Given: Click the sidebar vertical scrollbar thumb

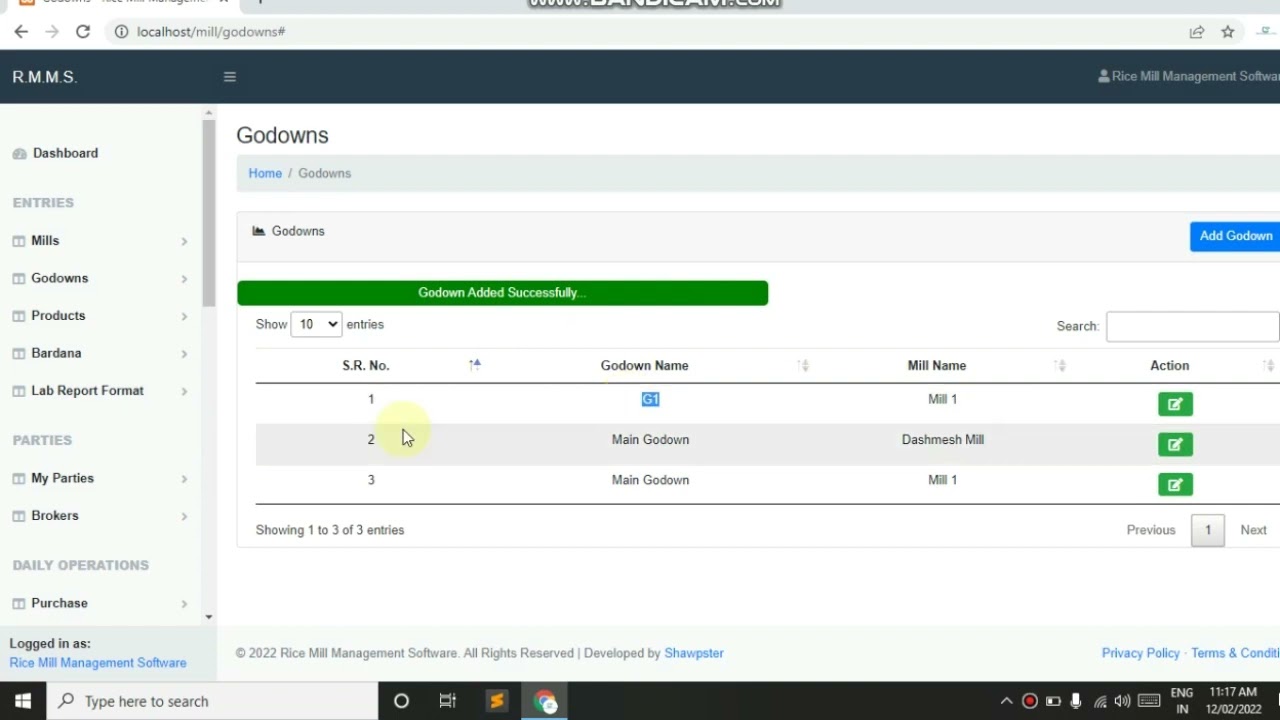Looking at the screenshot, I should (208, 213).
